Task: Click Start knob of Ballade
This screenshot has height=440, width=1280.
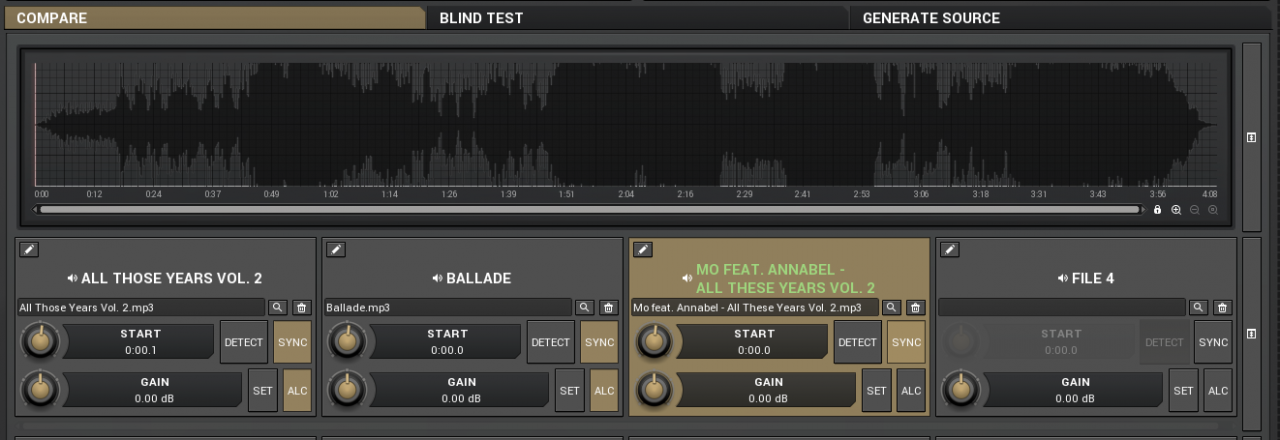Action: tap(347, 342)
